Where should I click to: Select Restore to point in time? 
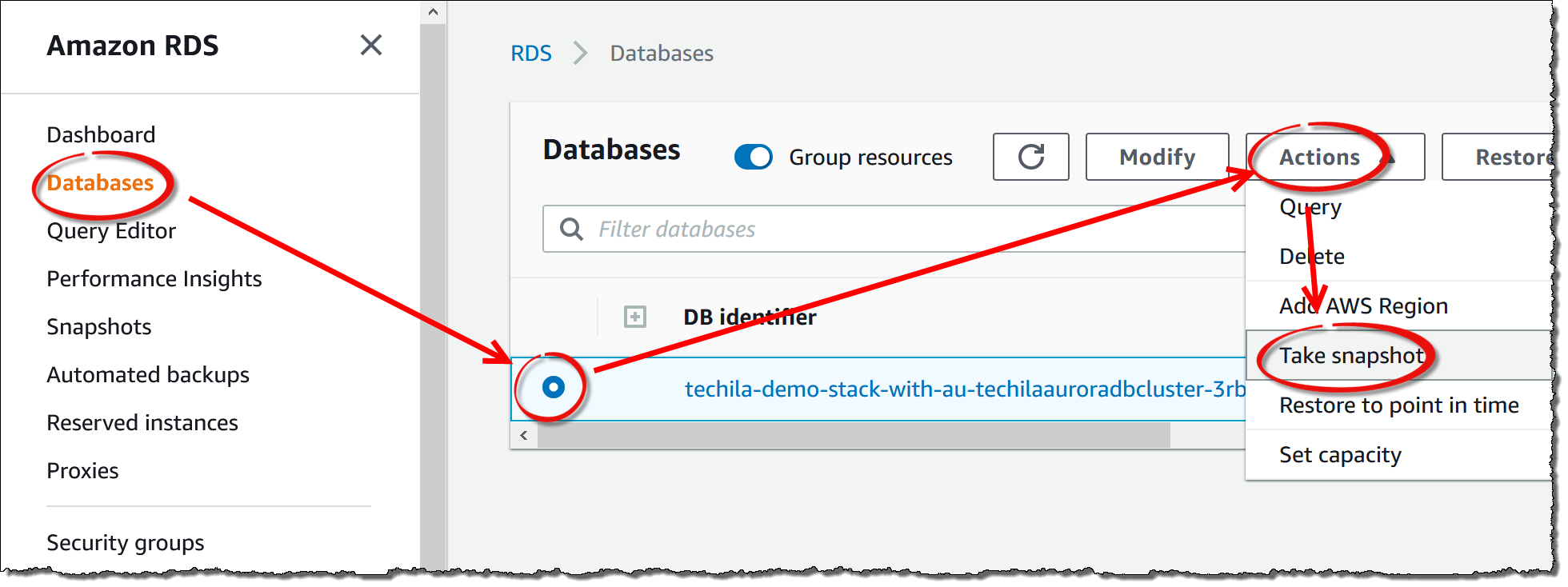[1398, 405]
